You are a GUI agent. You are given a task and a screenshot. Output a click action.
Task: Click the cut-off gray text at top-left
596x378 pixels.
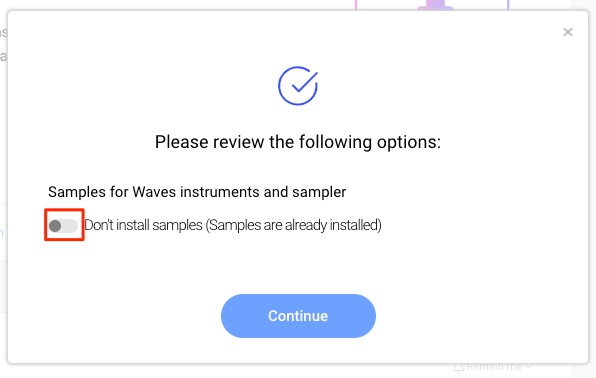click(3, 33)
